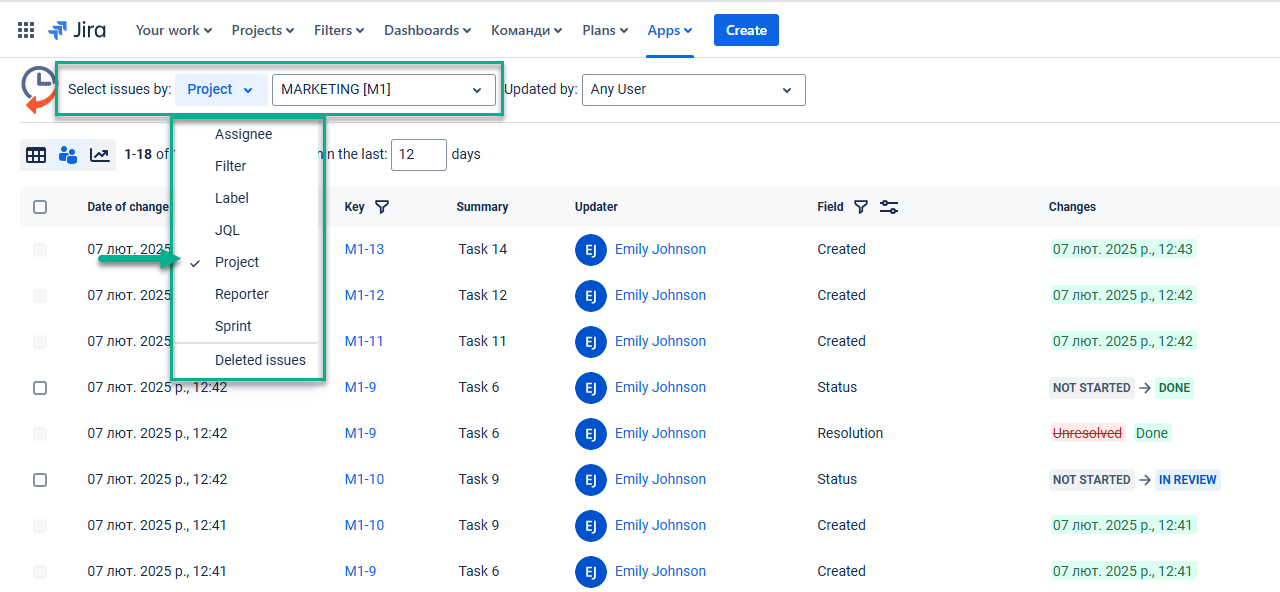This screenshot has height=592, width=1280.
Task: Click filter icon next to Key column
Action: pos(381,207)
